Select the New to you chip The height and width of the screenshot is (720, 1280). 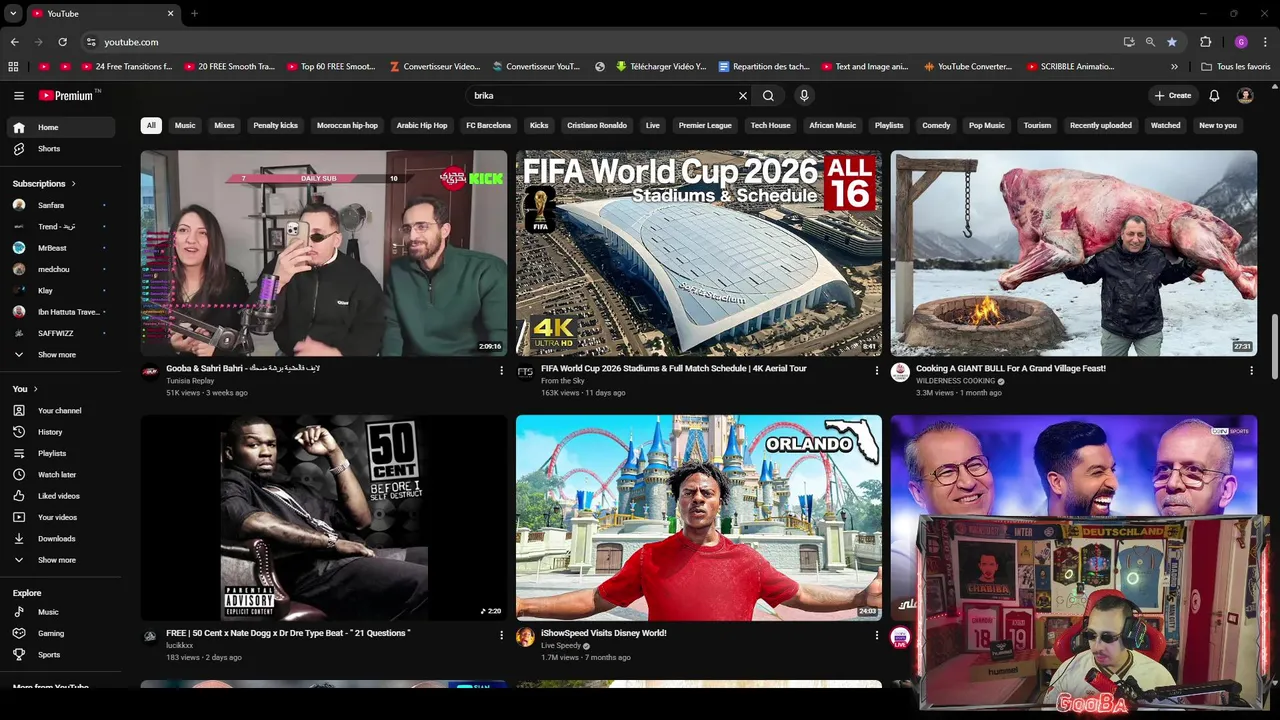point(1218,125)
